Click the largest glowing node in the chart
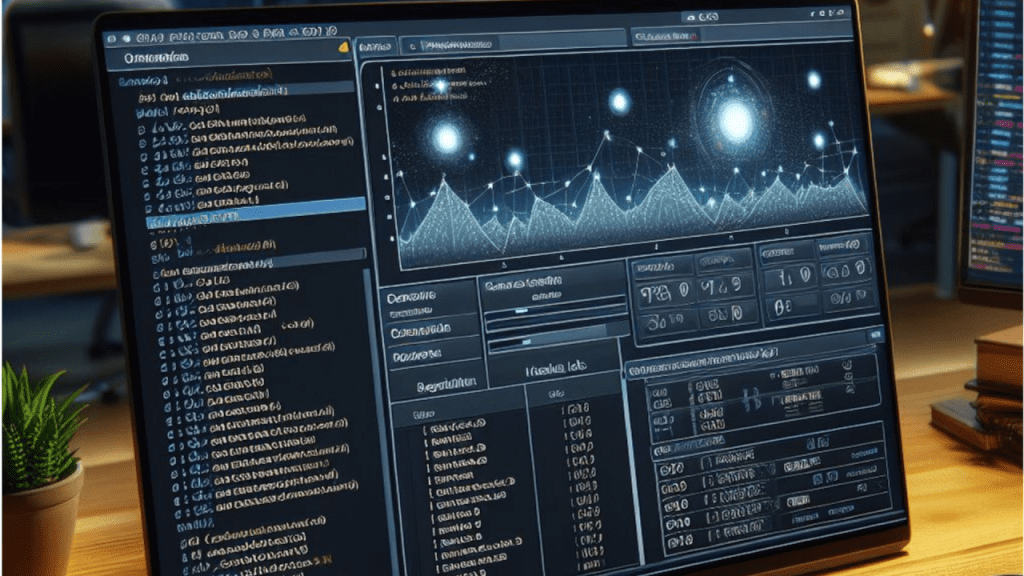Image resolution: width=1024 pixels, height=576 pixels. (736, 120)
